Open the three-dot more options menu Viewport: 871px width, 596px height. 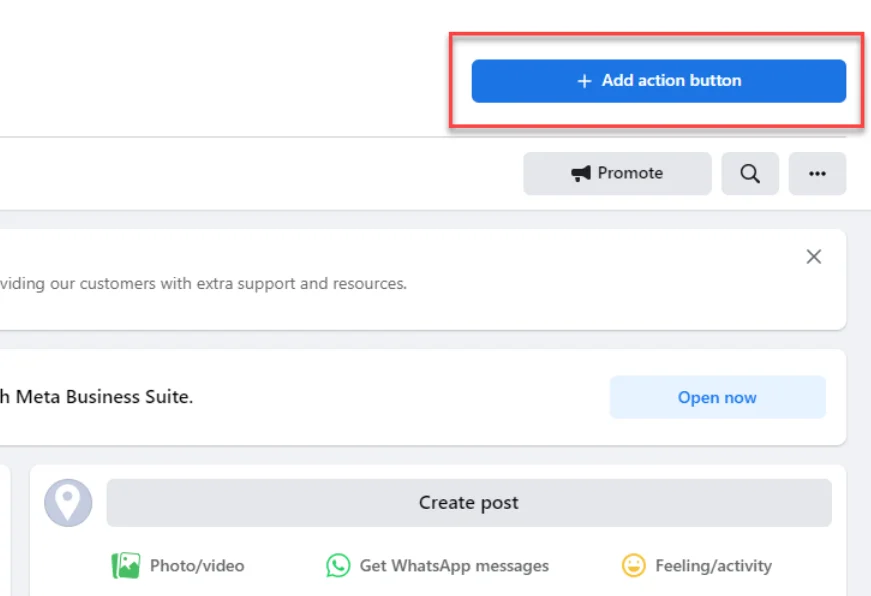(817, 174)
